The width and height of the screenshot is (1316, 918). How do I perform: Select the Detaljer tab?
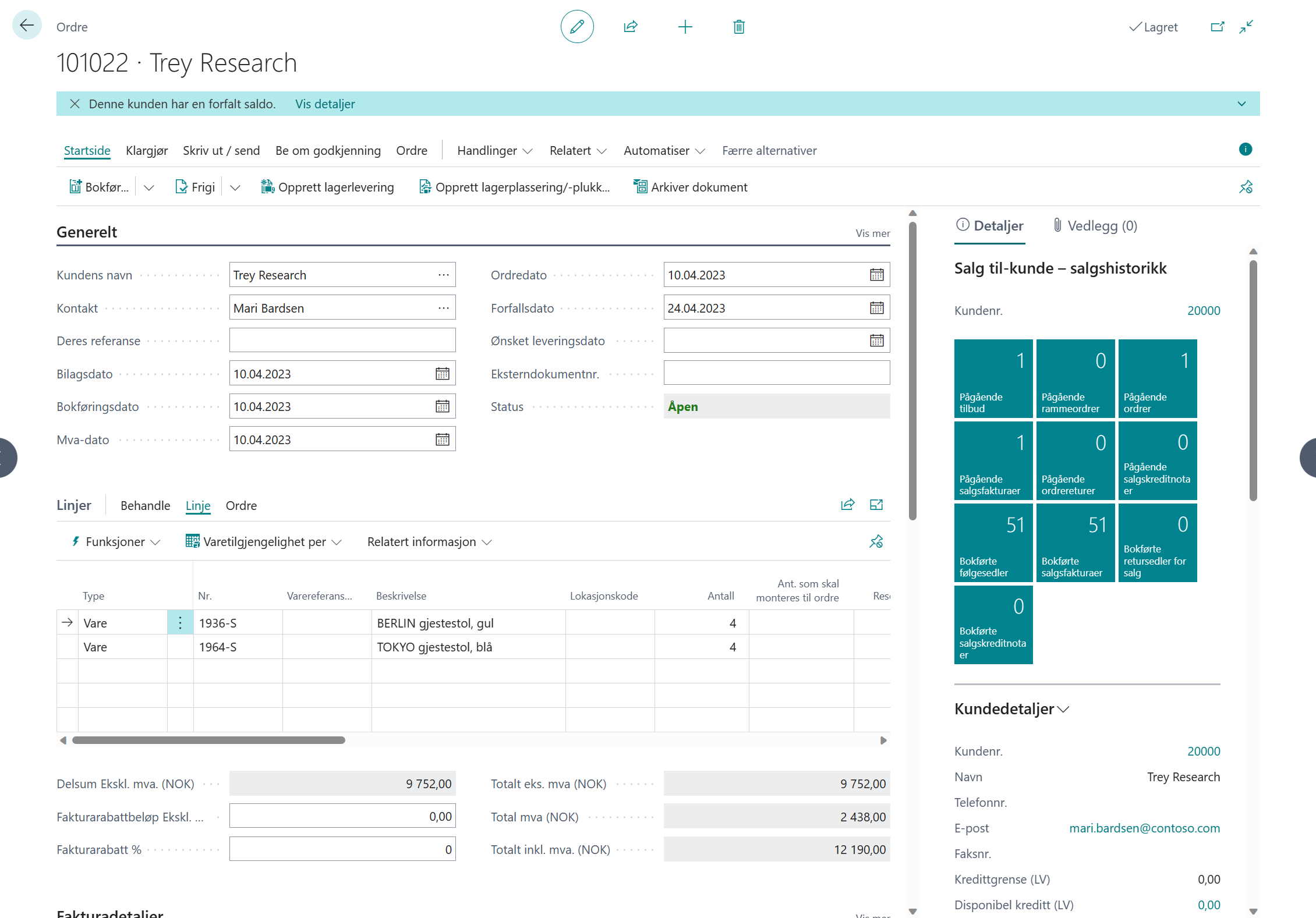[990, 226]
